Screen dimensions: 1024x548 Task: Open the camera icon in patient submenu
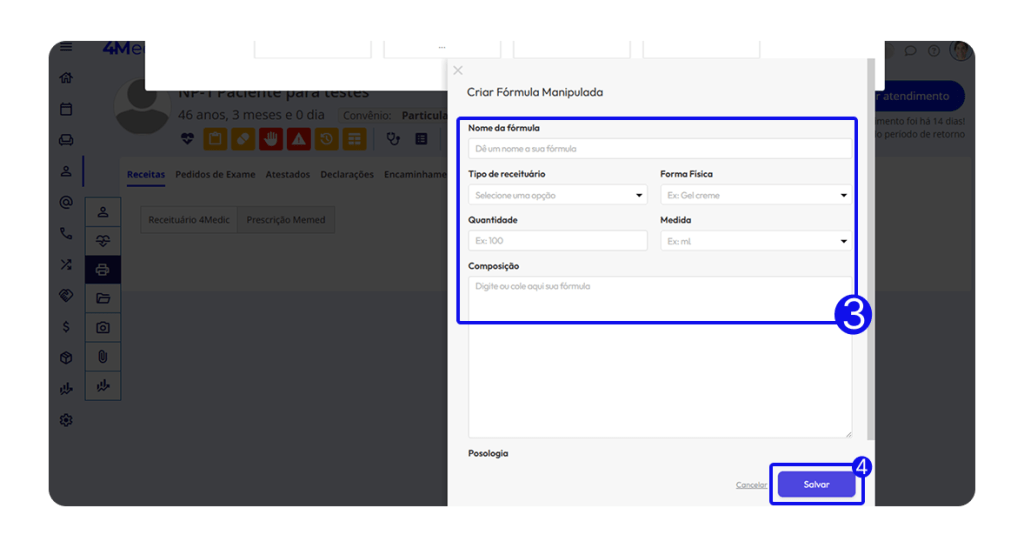[102, 327]
